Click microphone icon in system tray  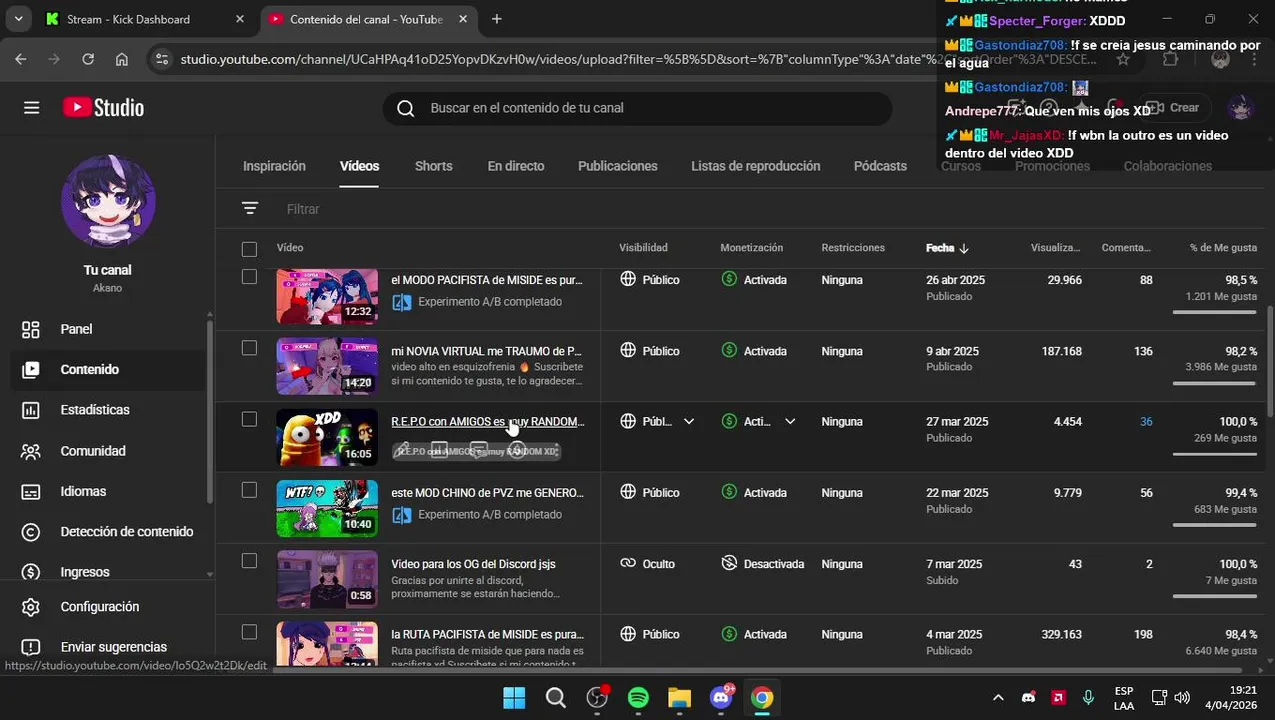pyautogui.click(x=1088, y=698)
